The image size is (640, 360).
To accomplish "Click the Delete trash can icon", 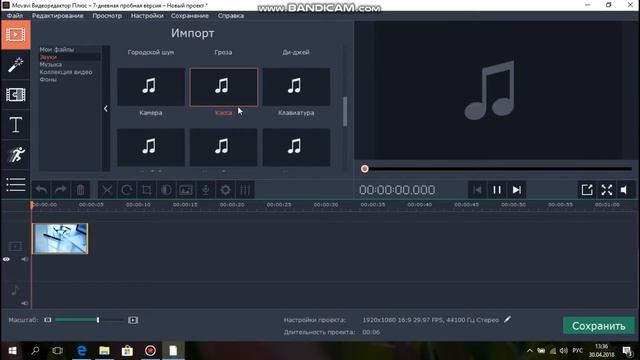I will (80, 190).
